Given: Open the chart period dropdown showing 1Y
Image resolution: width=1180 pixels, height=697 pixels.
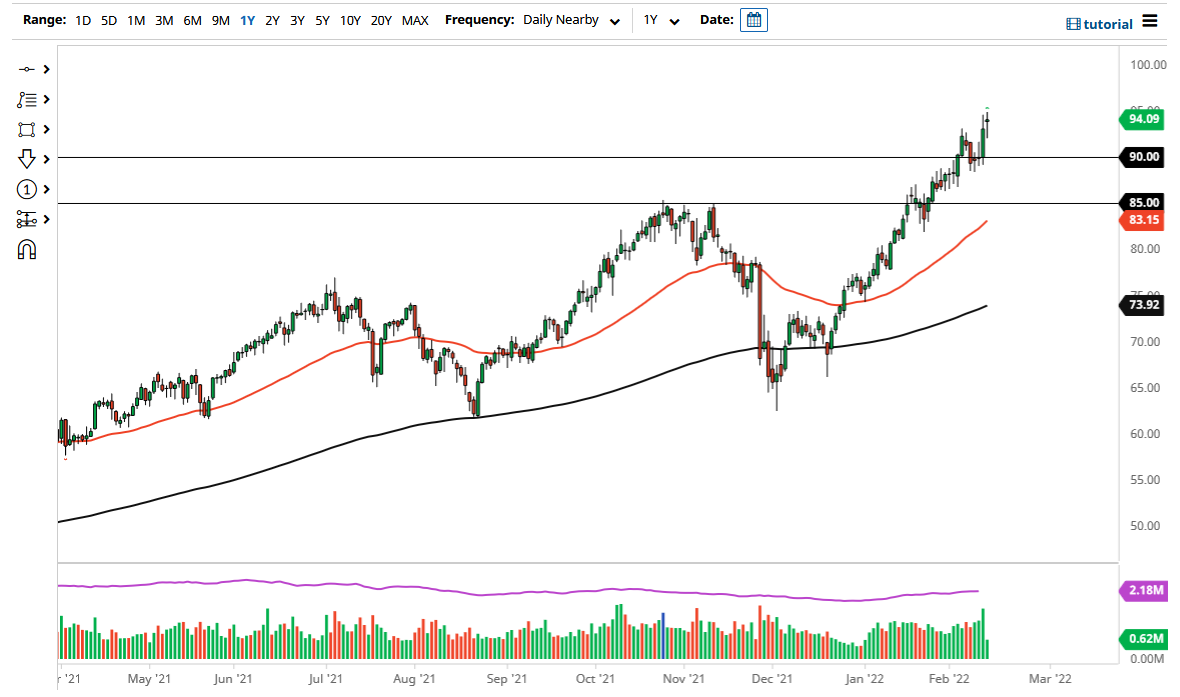Looking at the screenshot, I should tap(662, 19).
